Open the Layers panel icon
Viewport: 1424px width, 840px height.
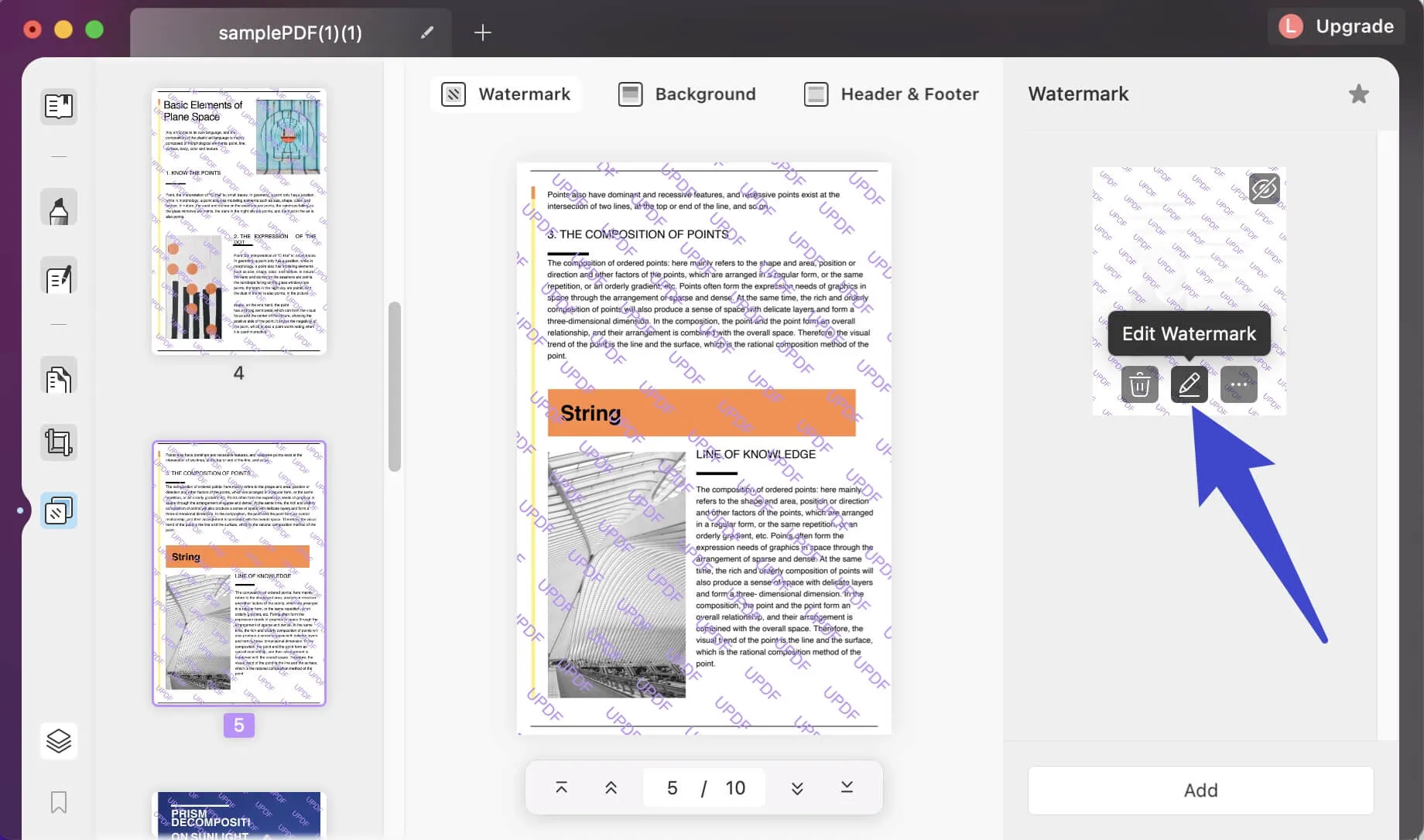click(58, 740)
